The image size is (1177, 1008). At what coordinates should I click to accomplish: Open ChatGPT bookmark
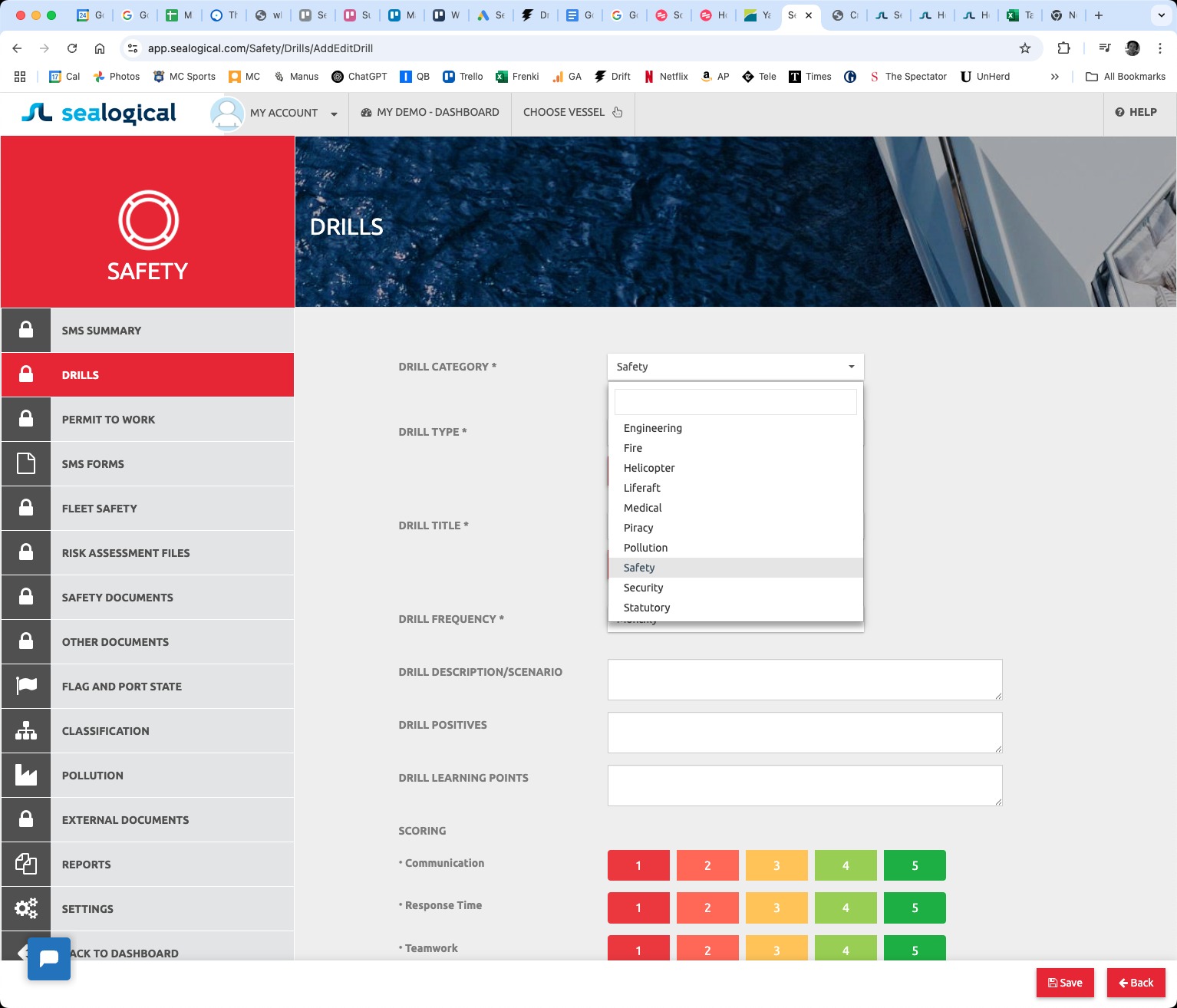pos(359,77)
